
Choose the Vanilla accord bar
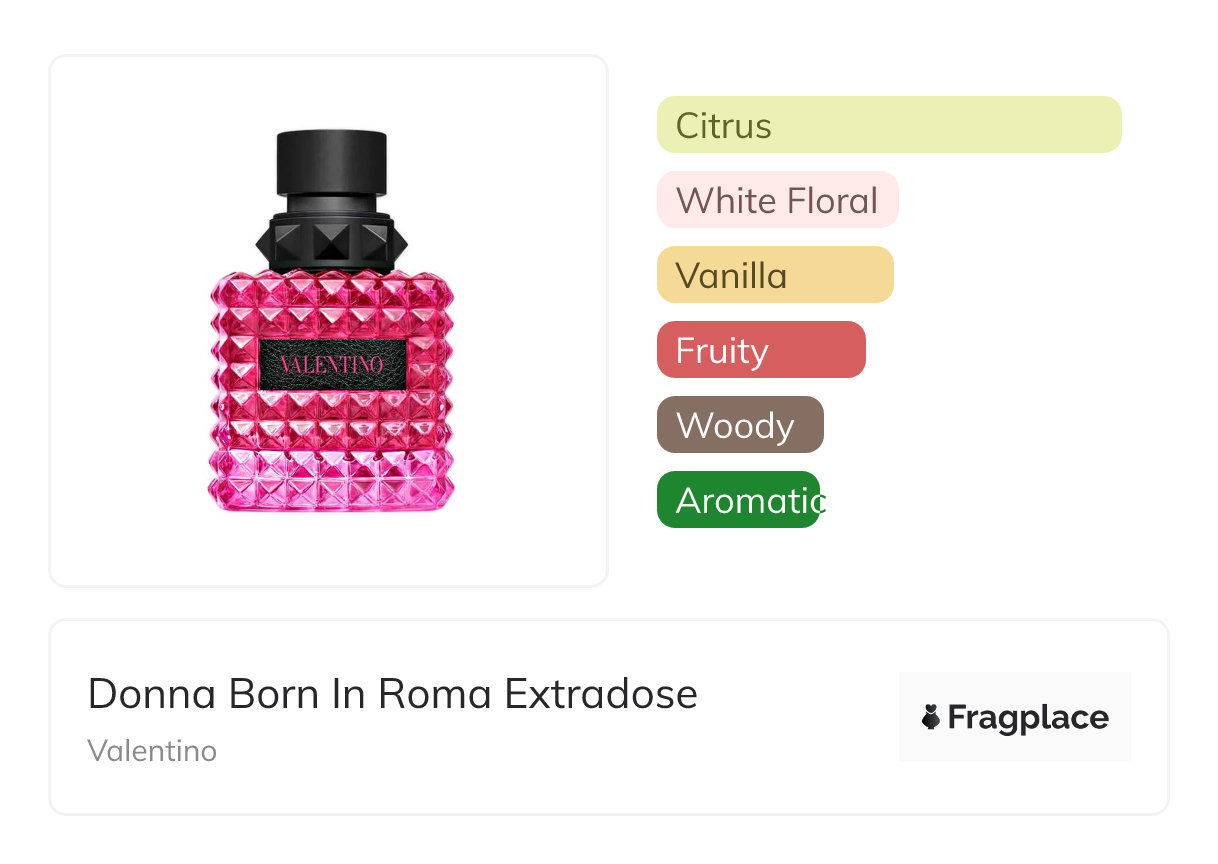[x=774, y=275]
